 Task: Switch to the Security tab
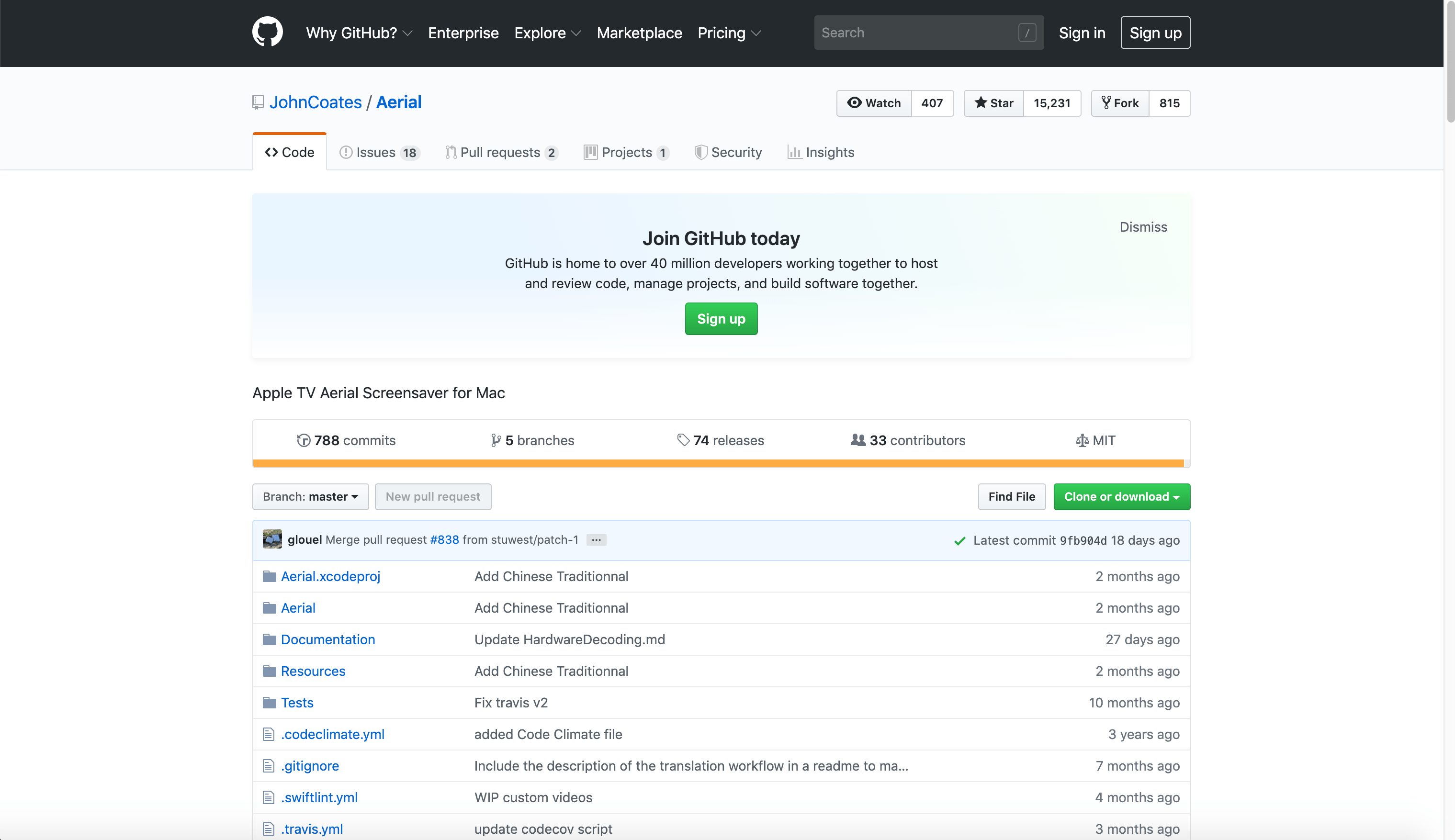728,152
